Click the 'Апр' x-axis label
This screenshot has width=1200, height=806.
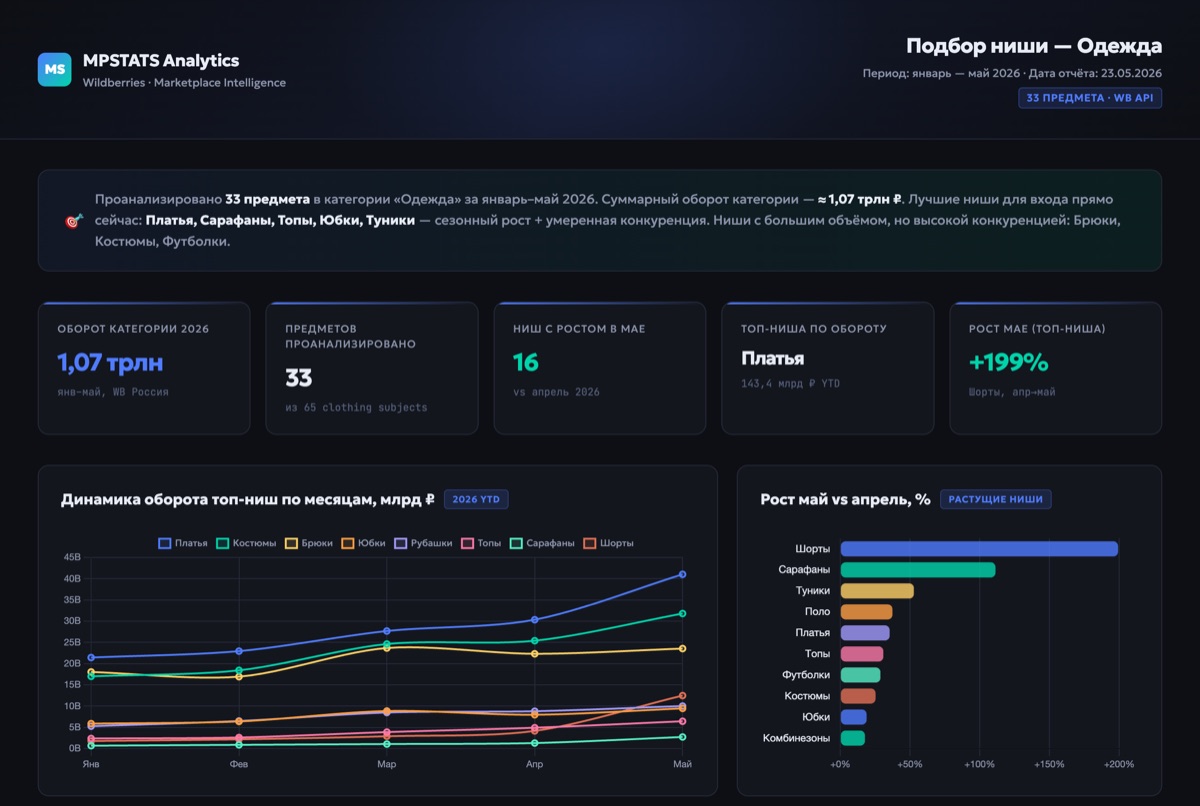(x=535, y=764)
